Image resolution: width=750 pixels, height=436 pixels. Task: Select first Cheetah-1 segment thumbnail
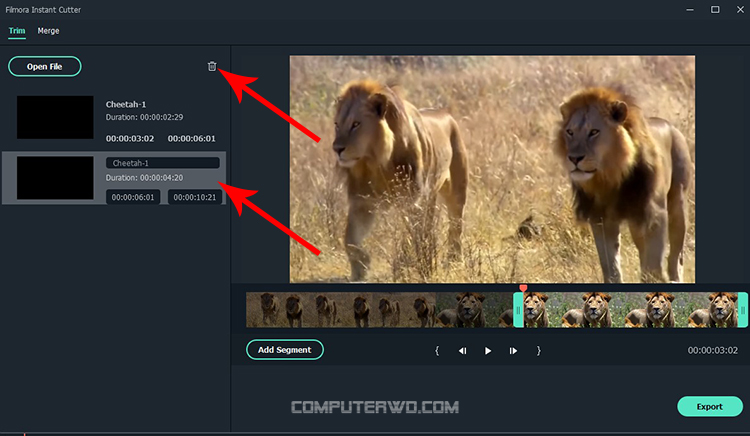point(55,117)
